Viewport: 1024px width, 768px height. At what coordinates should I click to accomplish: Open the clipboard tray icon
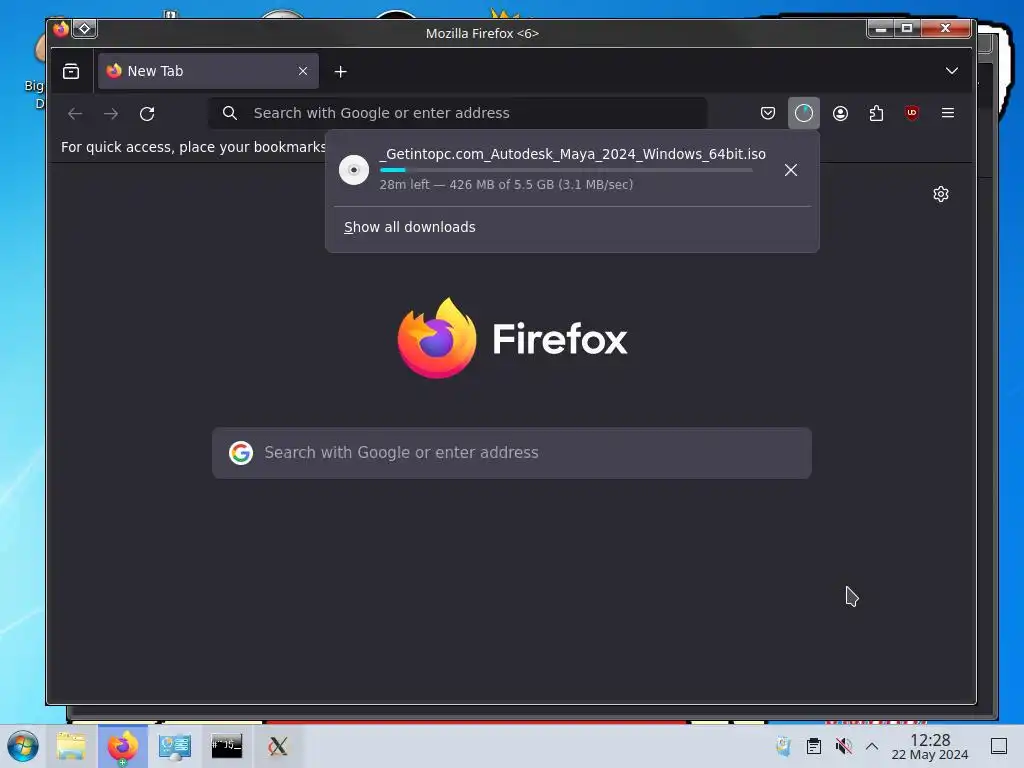point(814,746)
